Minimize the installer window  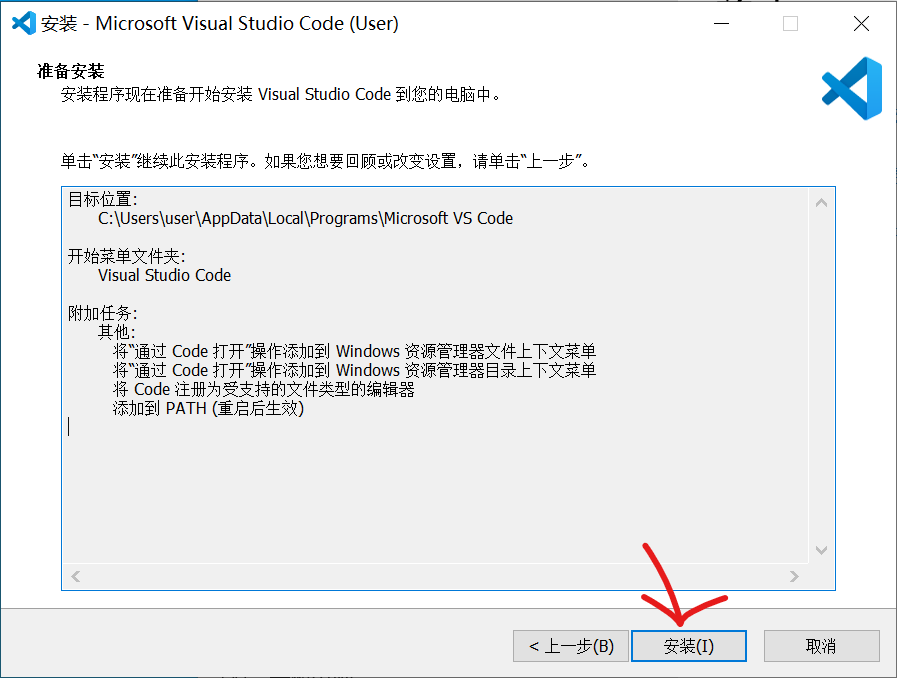point(720,24)
